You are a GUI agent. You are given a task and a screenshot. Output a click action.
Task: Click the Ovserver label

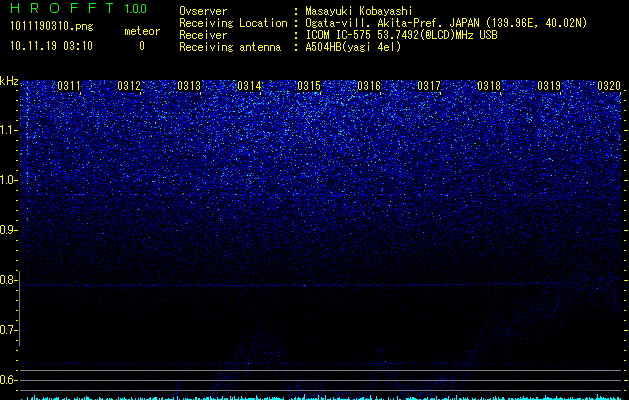203,11
